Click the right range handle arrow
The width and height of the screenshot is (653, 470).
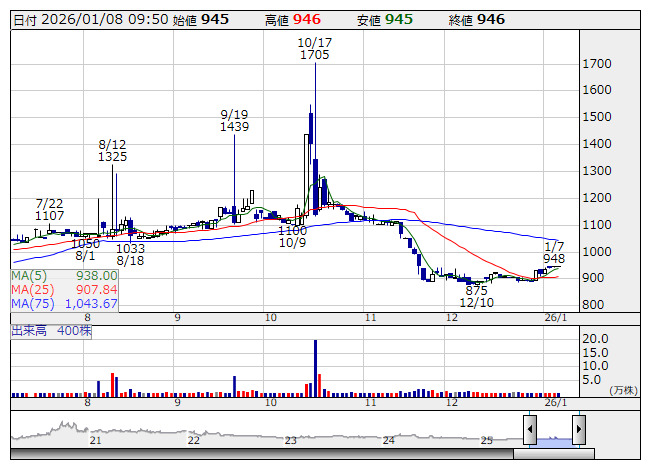[x=578, y=429]
